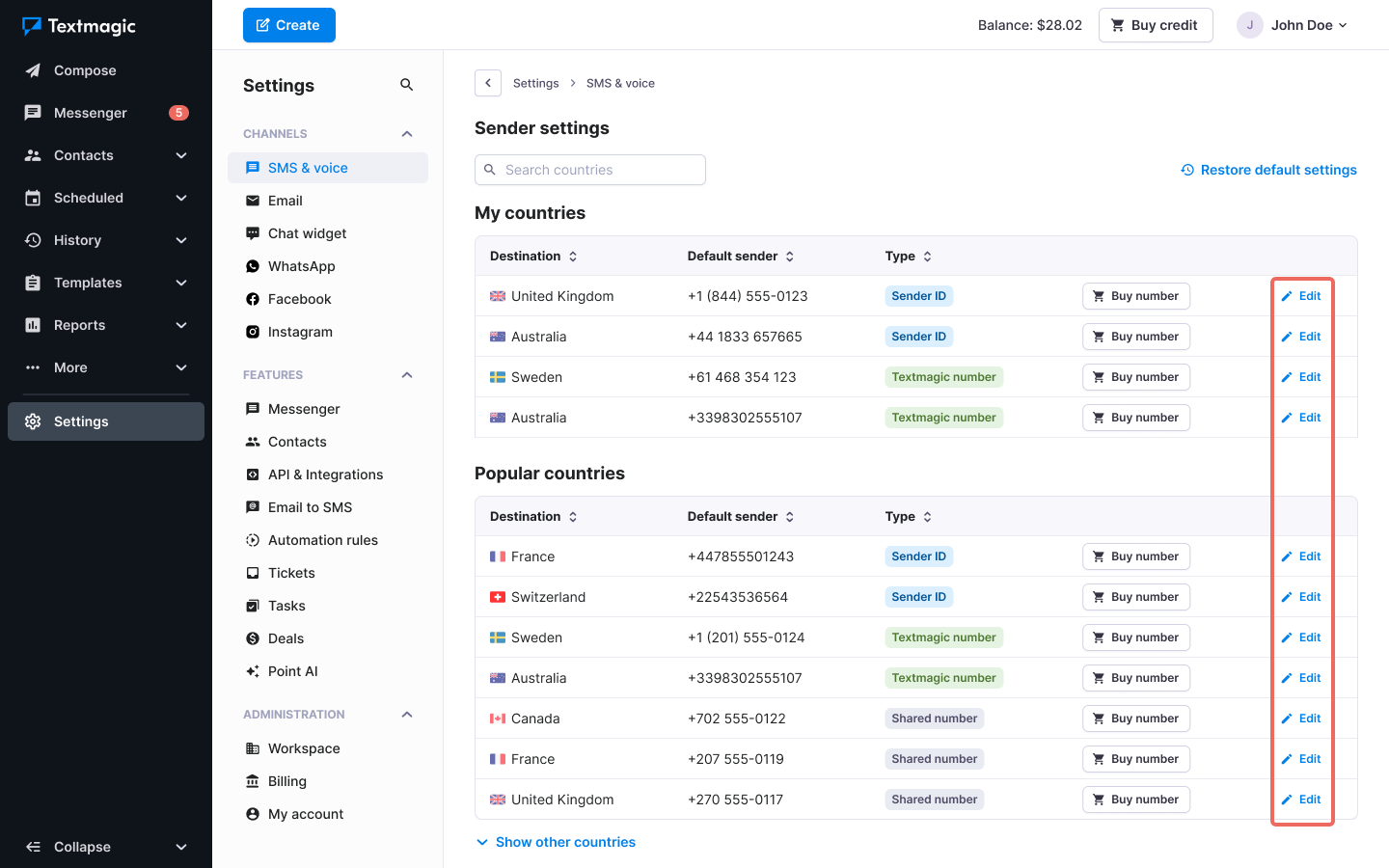Screen dimensions: 1389x868
Task: Click the Search countries input field
Action: click(x=598, y=170)
